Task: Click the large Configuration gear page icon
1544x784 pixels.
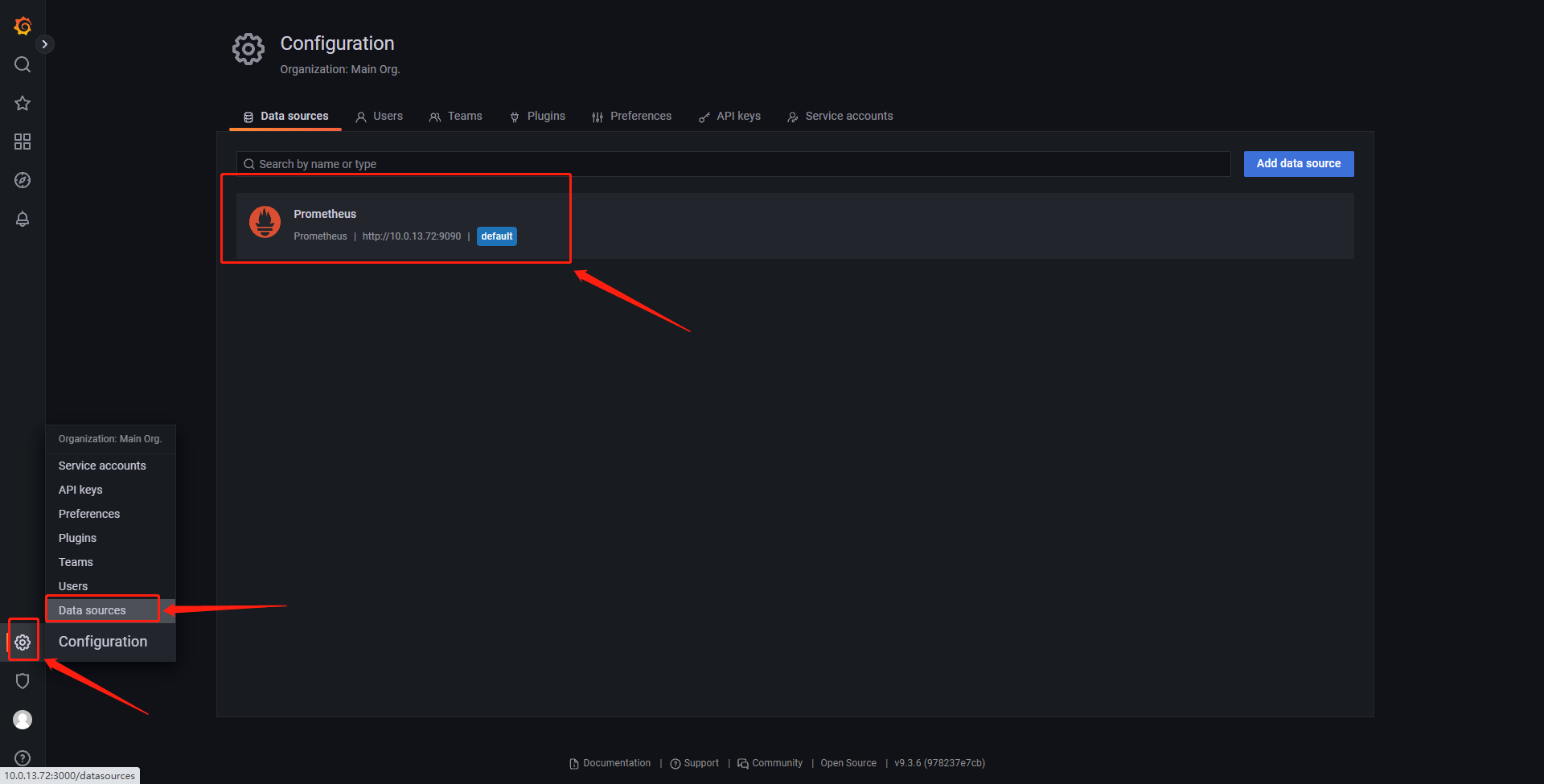Action: pyautogui.click(x=248, y=50)
